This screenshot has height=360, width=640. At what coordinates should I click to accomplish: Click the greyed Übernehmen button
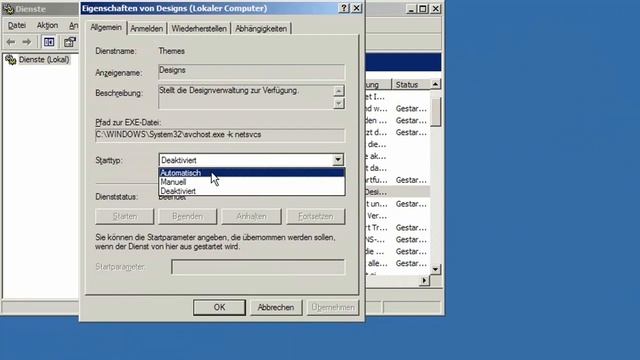[x=333, y=307]
